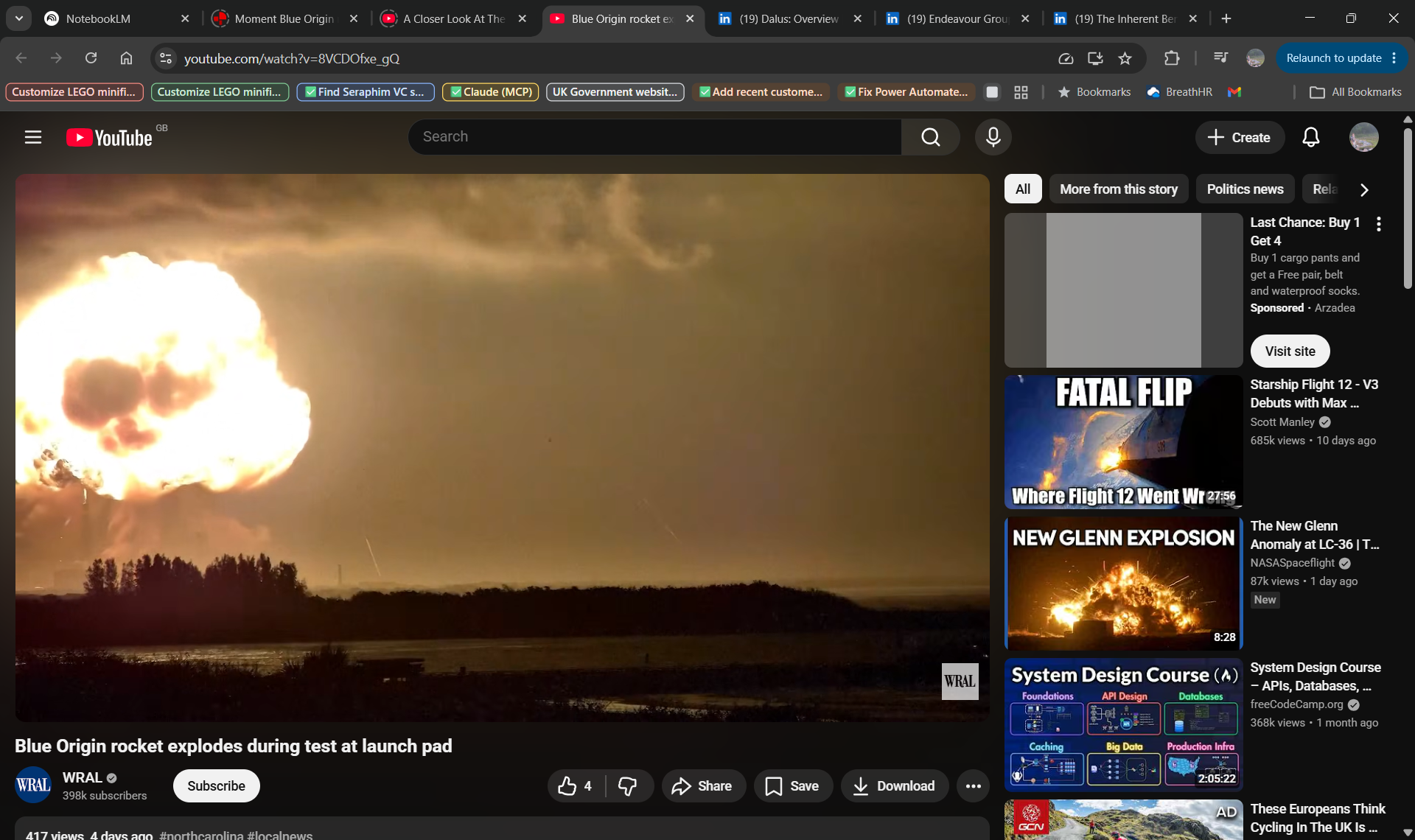Dislike the video with thumbs down

pos(628,786)
